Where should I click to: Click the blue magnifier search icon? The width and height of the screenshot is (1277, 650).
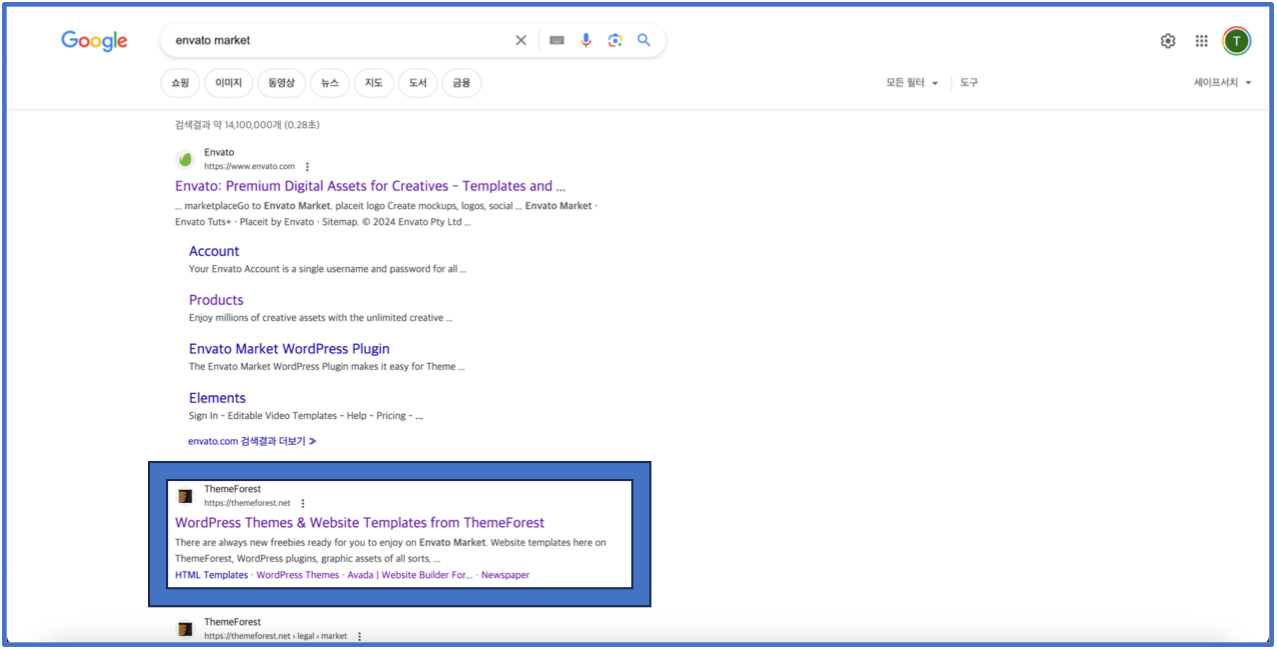[644, 40]
